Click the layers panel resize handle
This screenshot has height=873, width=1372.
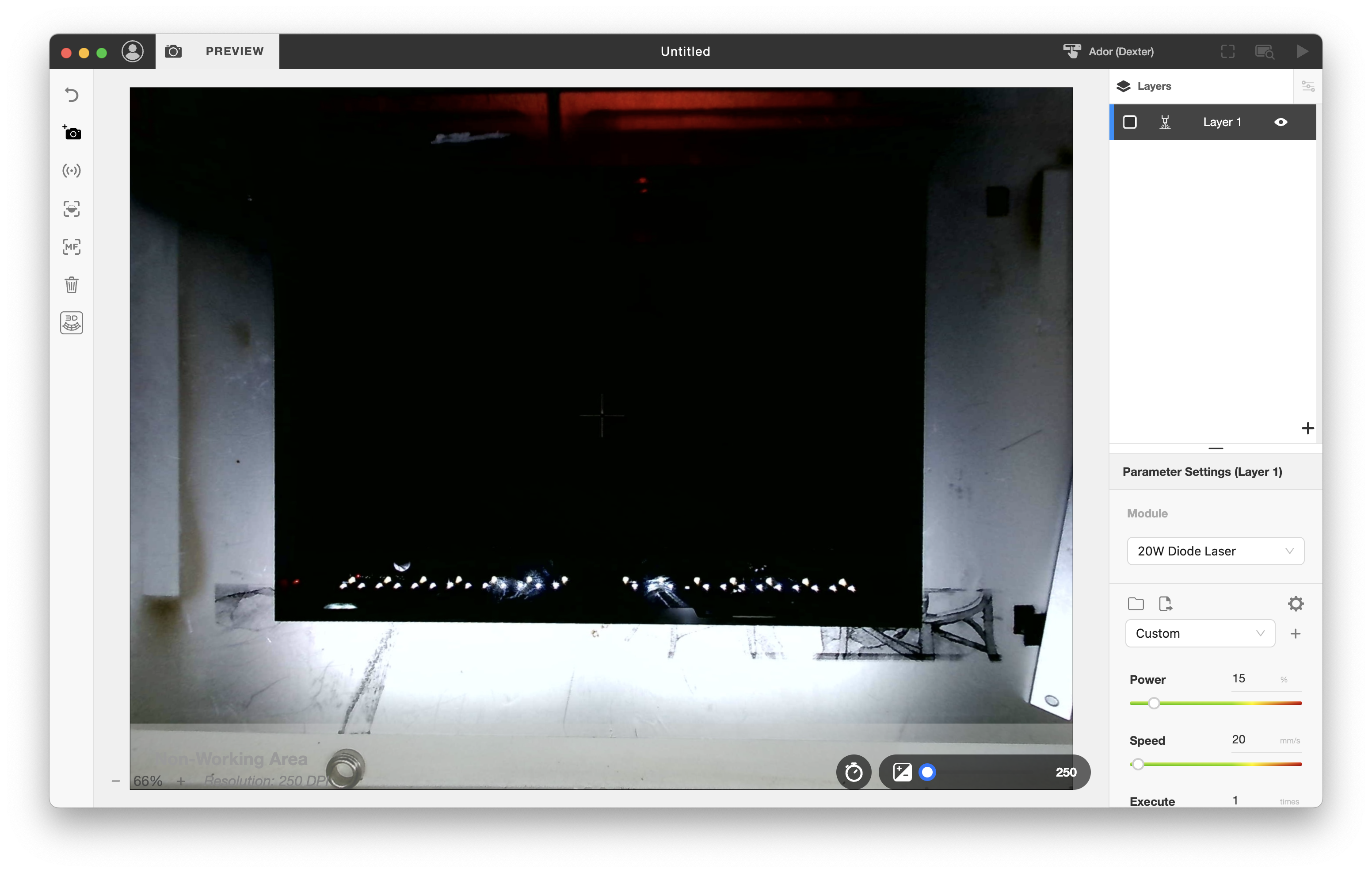click(1216, 448)
